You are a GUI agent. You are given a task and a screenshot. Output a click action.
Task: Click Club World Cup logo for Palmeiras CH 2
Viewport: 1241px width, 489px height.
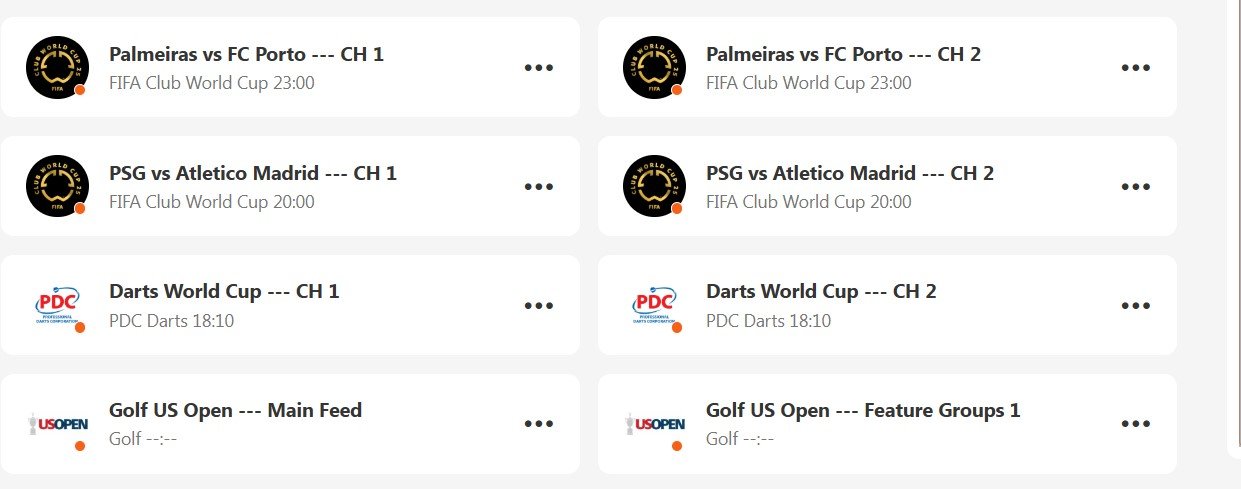(653, 67)
